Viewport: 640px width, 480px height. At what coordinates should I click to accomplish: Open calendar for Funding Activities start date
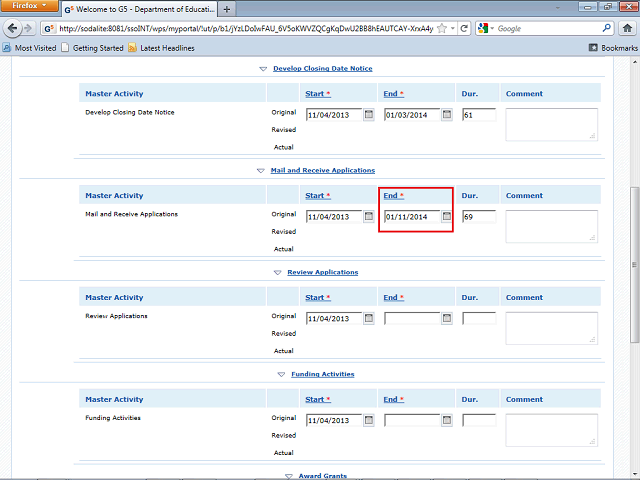369,420
